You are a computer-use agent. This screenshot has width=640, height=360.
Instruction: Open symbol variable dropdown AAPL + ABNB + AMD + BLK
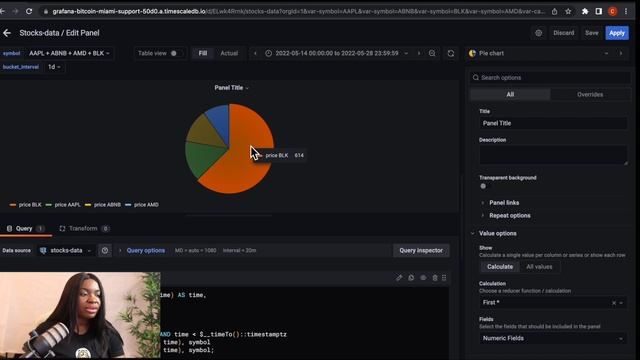[69, 53]
